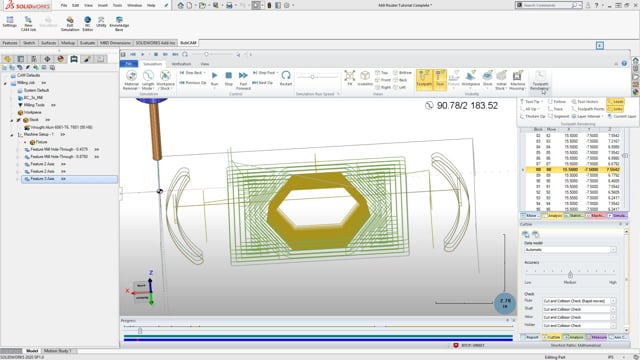Click the Fast Forward icon

243,80
